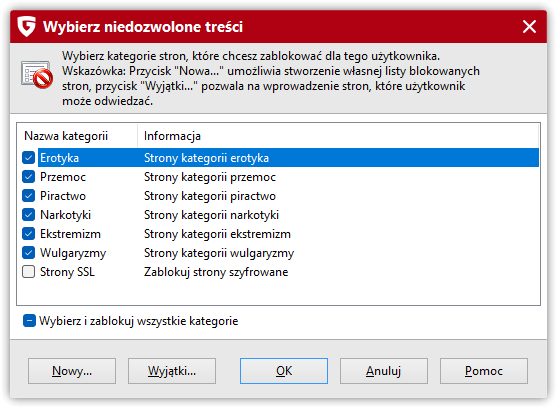Close the Wybierz niedozwolone treści dialog
This screenshot has height=408, width=557.
[x=529, y=27]
